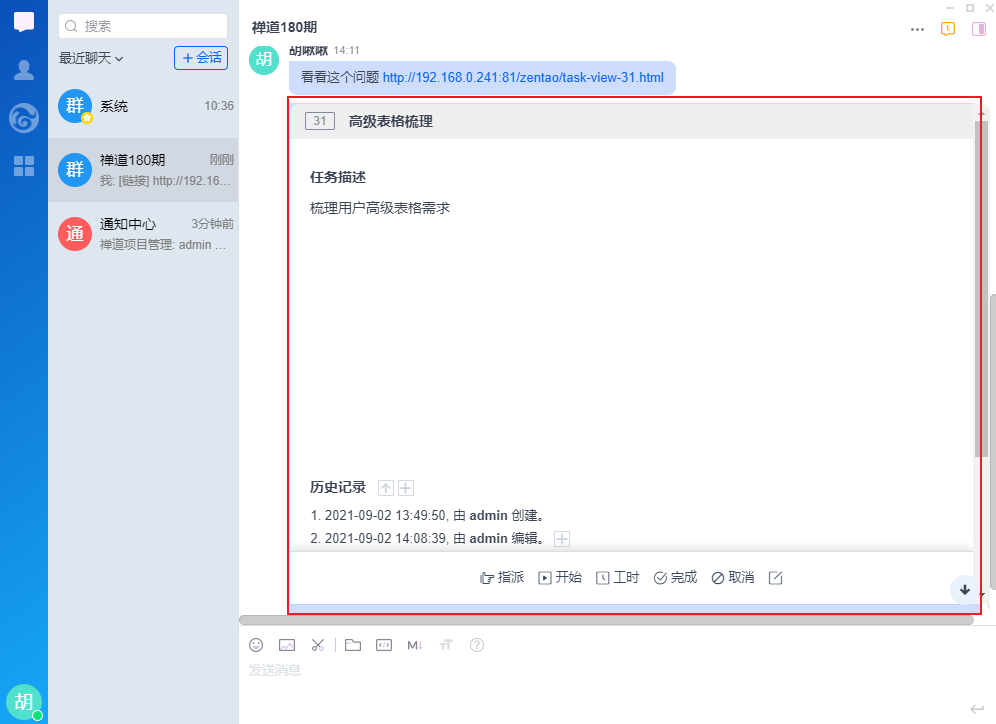This screenshot has height=724, width=996.
Task: Open the more options ellipsis menu
Action: (917, 29)
